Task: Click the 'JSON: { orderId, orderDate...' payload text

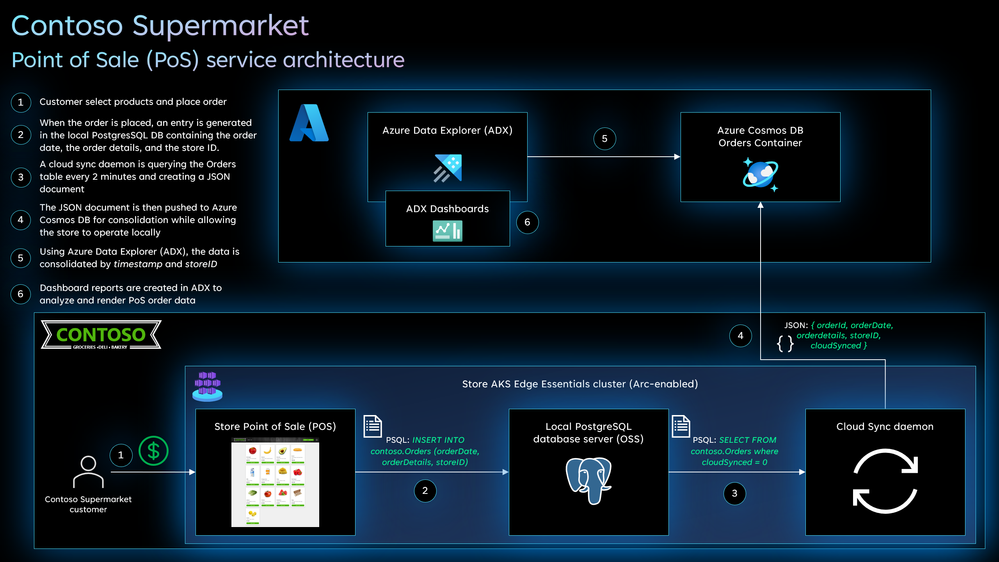Action: (838, 335)
